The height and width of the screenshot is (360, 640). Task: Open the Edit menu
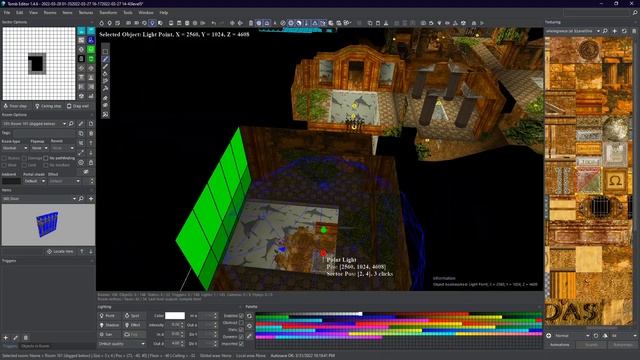[x=20, y=13]
